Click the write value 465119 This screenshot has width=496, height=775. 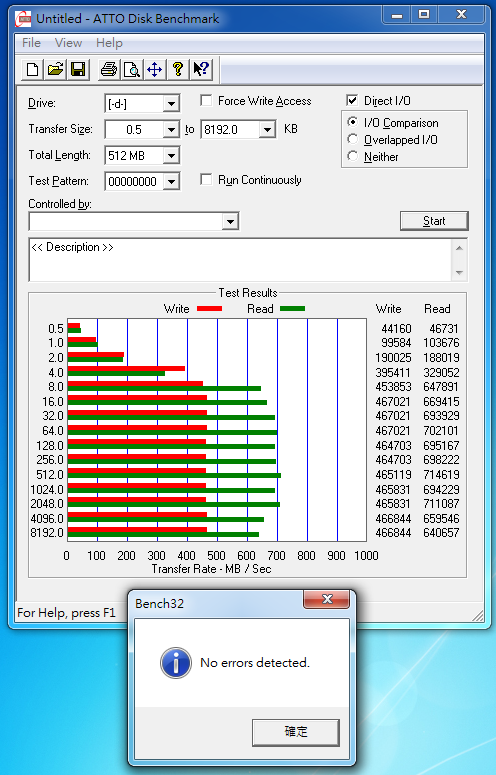[393, 474]
